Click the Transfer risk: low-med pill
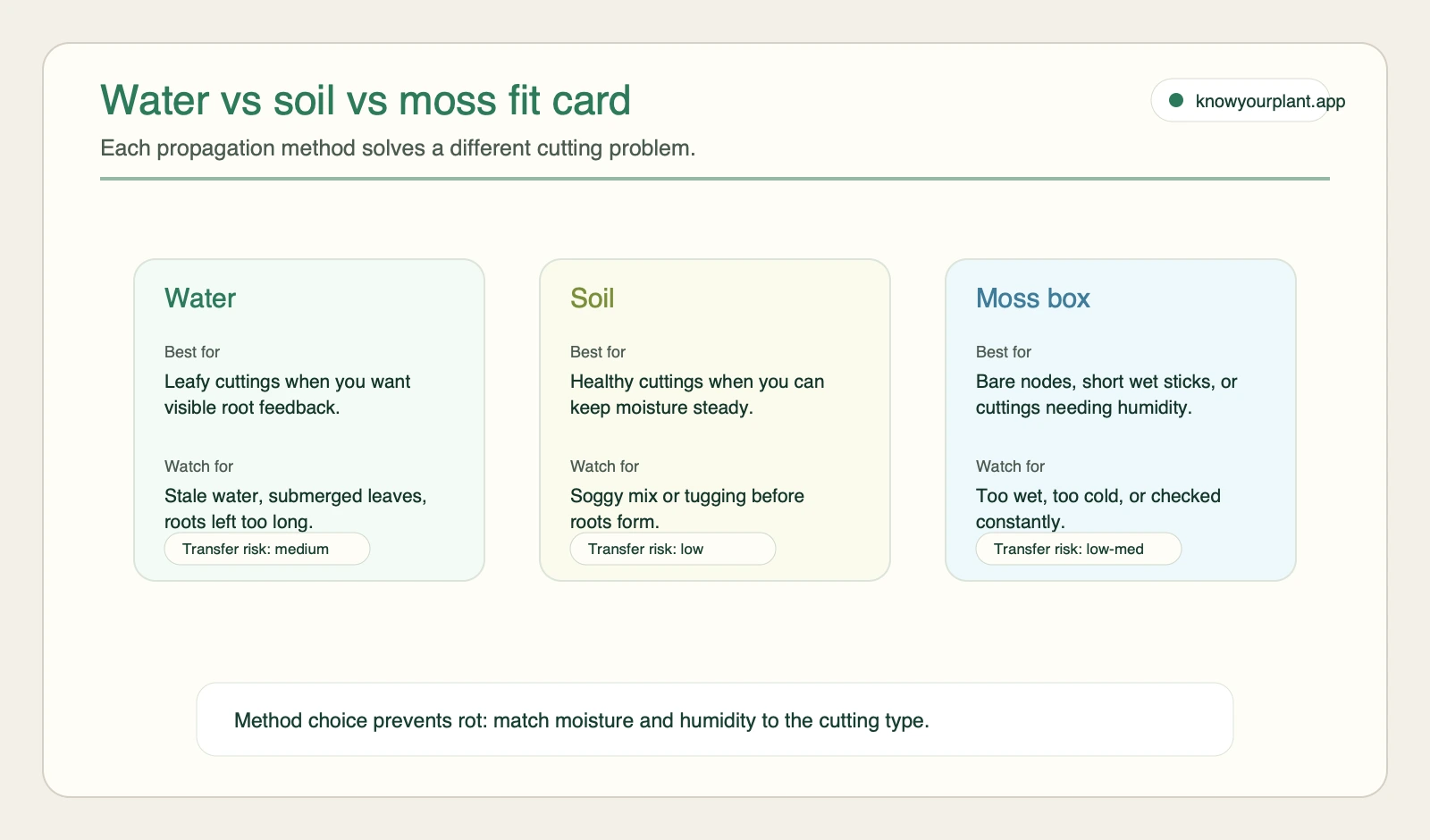This screenshot has width=1430, height=840. tap(1079, 549)
